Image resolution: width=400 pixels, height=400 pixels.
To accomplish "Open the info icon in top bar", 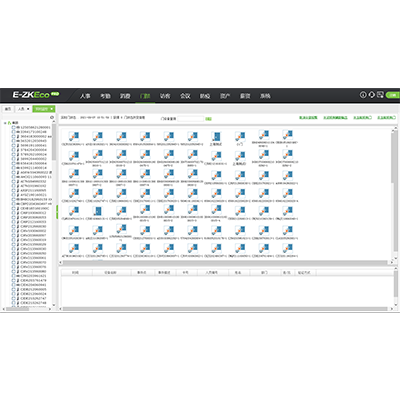I will 363,95.
